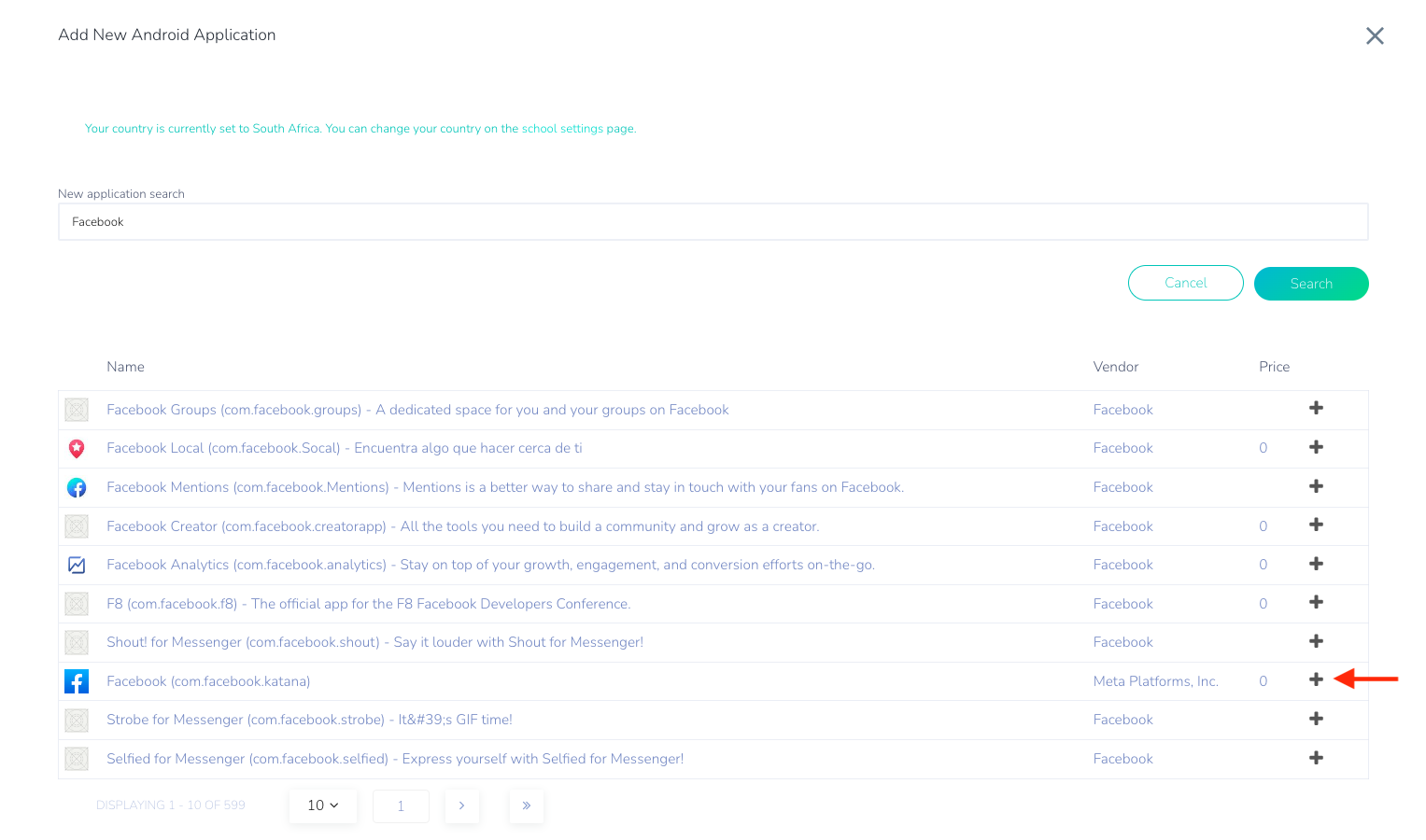Click price 0 in katana Facebook row
The image size is (1426, 840).
coord(1264,681)
